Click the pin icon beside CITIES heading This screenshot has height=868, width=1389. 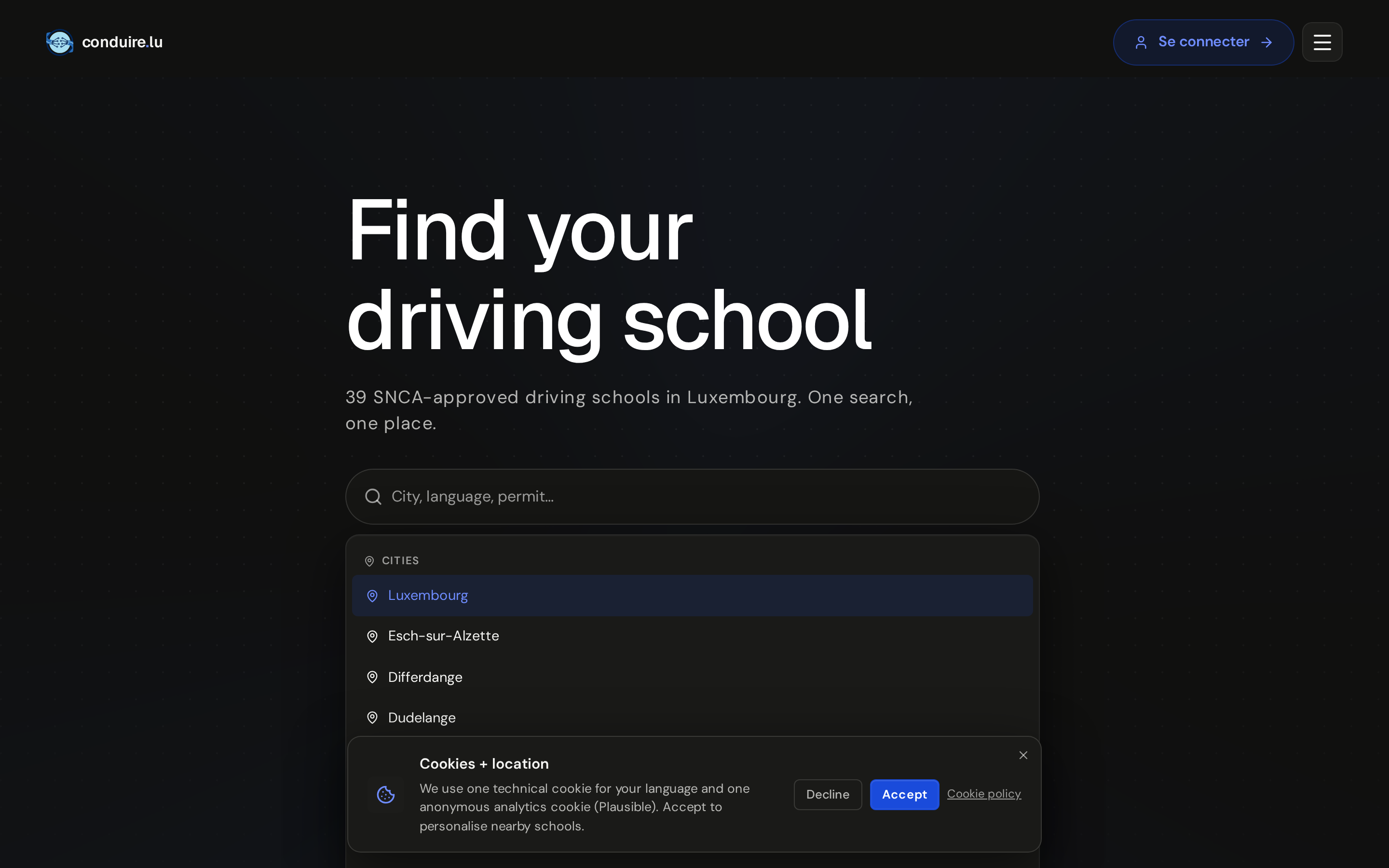(x=369, y=561)
